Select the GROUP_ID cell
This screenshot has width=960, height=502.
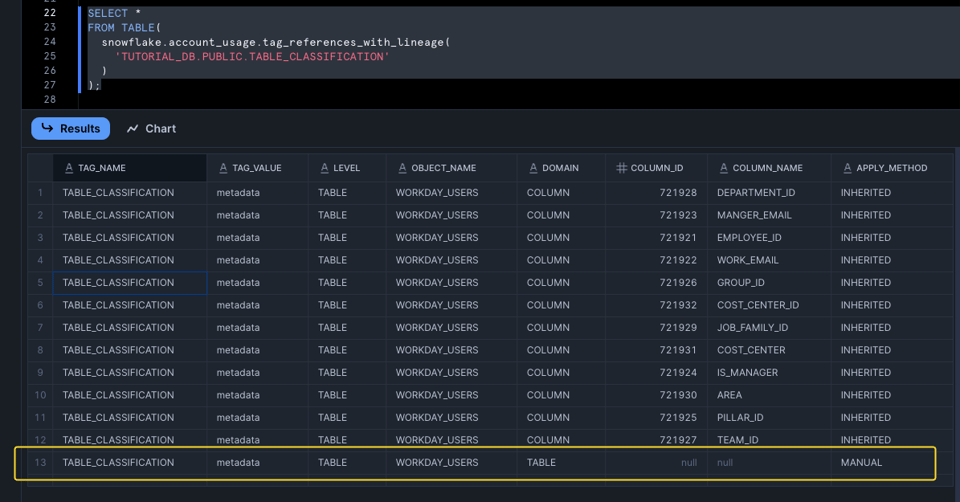pyautogui.click(x=769, y=282)
